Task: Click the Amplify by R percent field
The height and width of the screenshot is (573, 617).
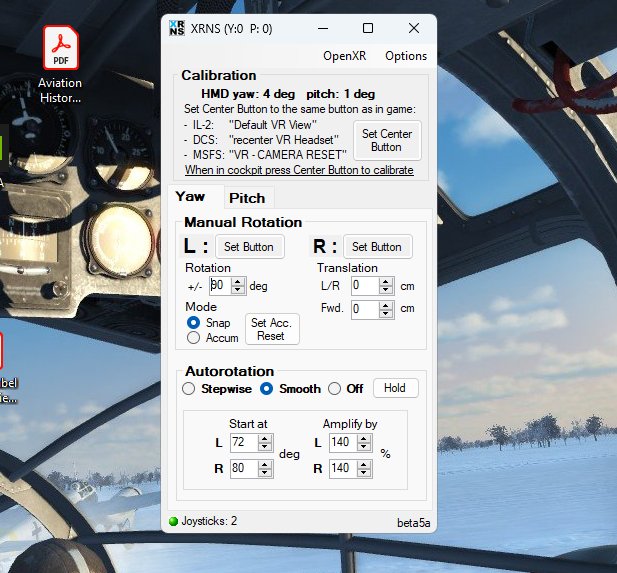Action: click(x=343, y=469)
